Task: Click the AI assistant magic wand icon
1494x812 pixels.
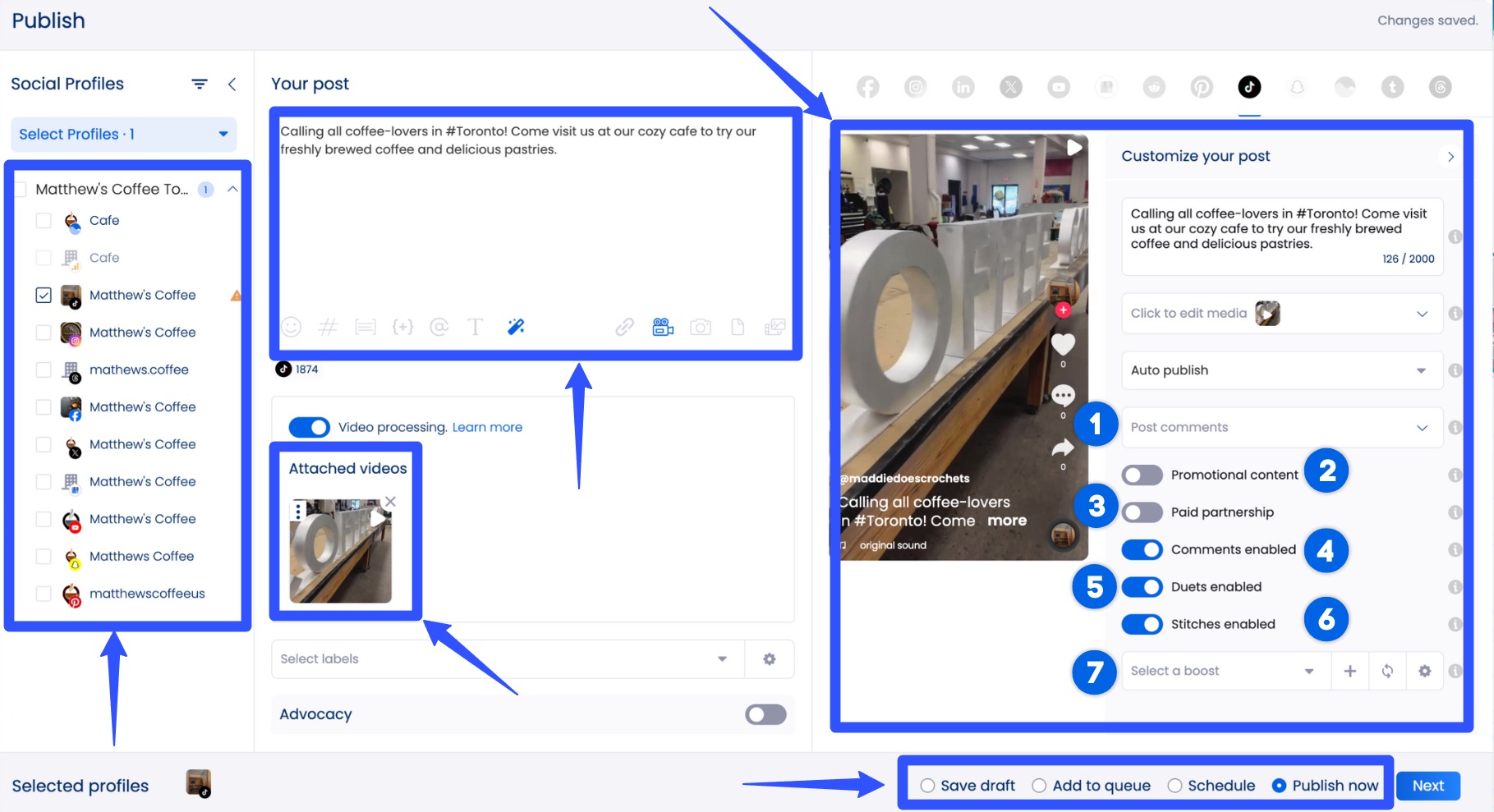Action: (516, 327)
